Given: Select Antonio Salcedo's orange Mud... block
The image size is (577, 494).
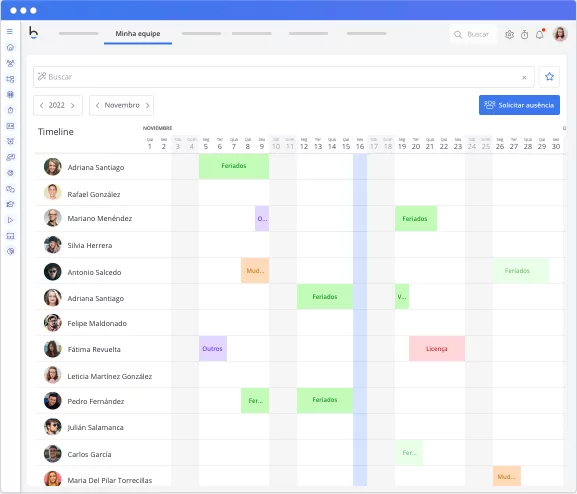Looking at the screenshot, I should (255, 271).
